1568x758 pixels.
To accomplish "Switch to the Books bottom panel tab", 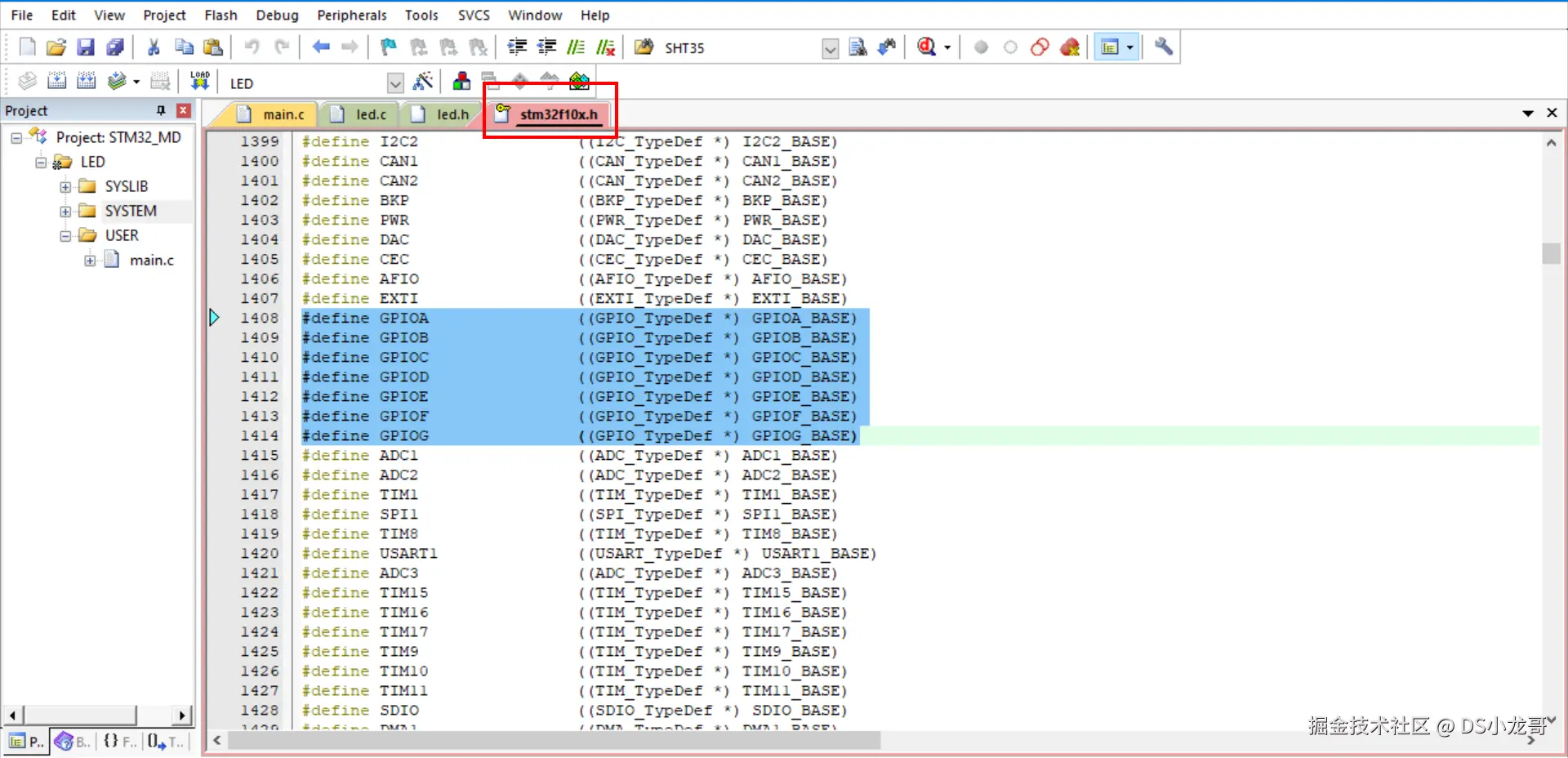I will point(73,742).
